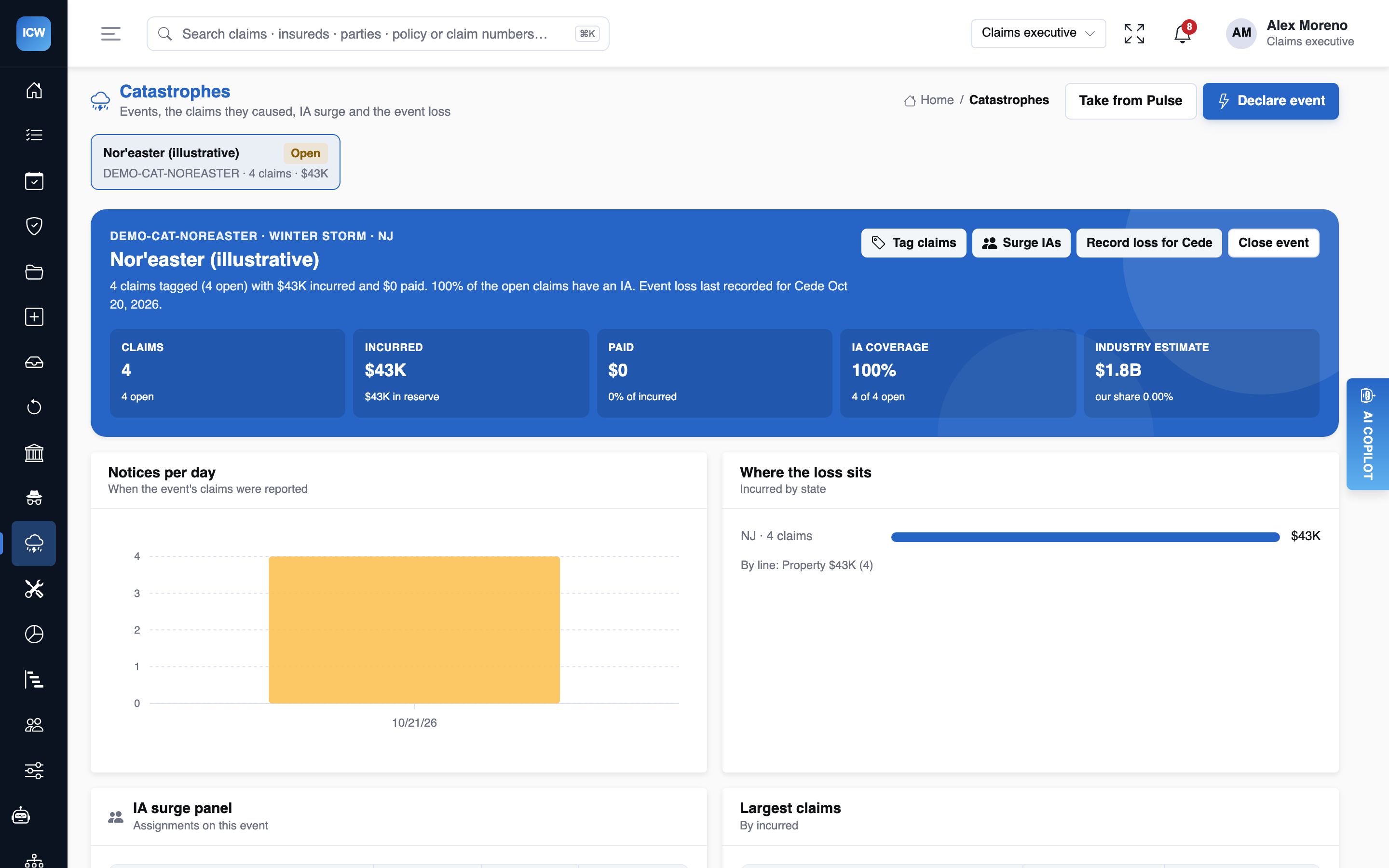Open the calendar check icon in sidebar

34,181
